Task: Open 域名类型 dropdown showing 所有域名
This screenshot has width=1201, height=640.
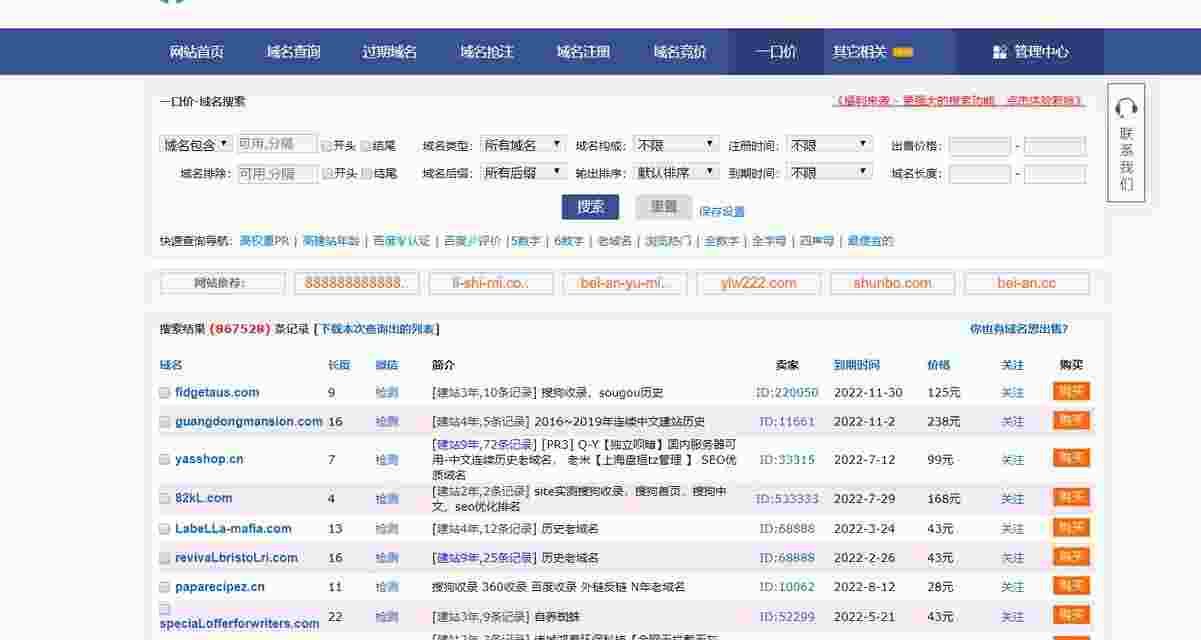Action: (x=523, y=145)
